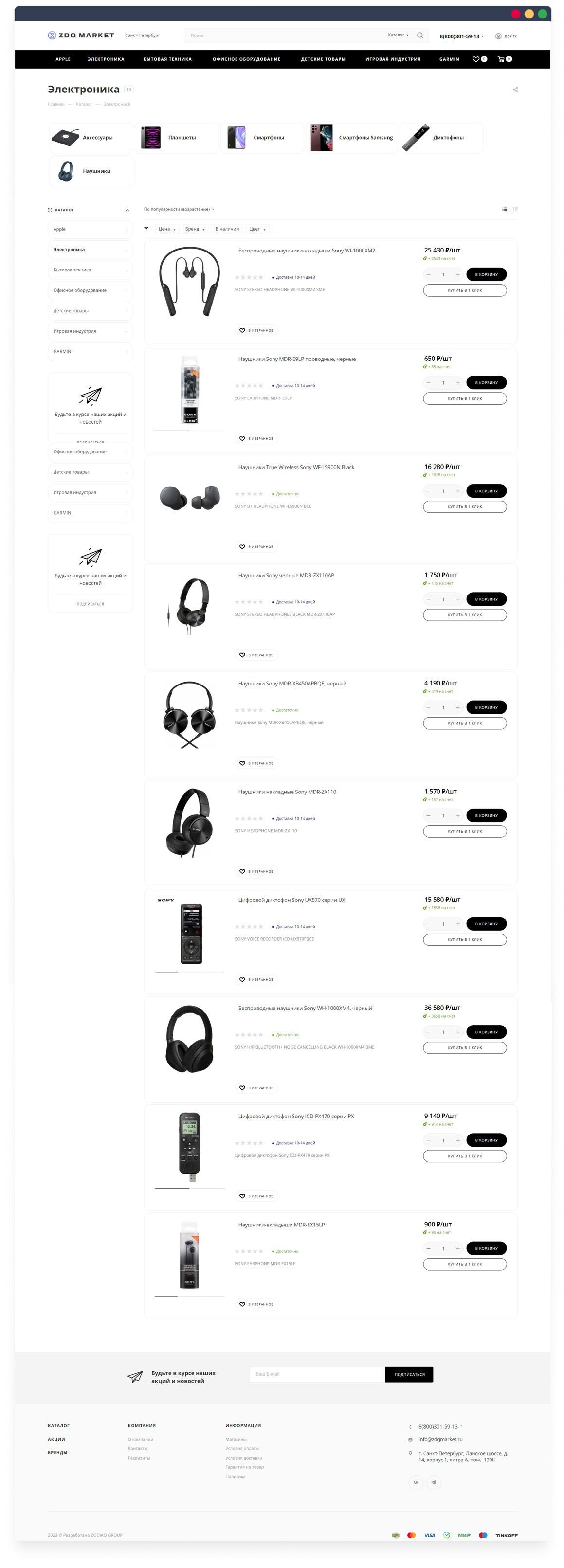Viewport: 564px width, 1568px height.
Task: Open the wishlist heart icon in navigation bar
Action: 476,59
